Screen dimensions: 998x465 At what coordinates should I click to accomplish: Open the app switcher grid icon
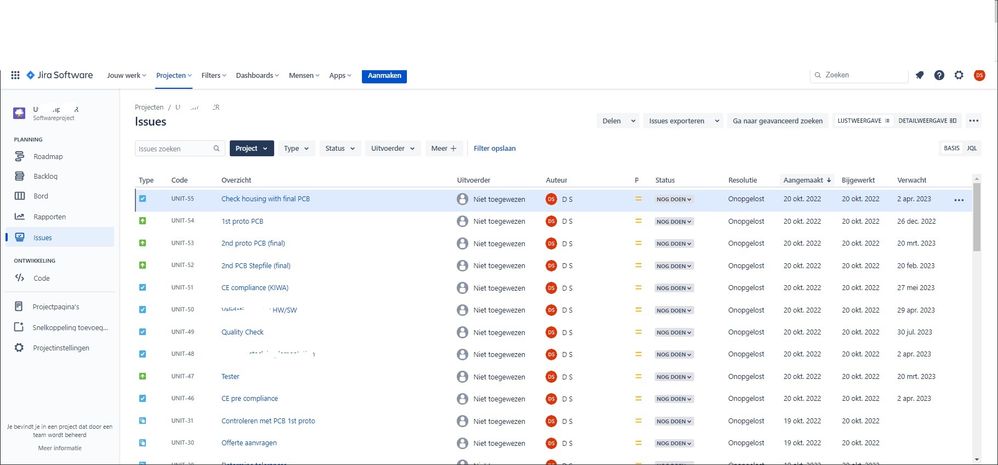[15, 75]
